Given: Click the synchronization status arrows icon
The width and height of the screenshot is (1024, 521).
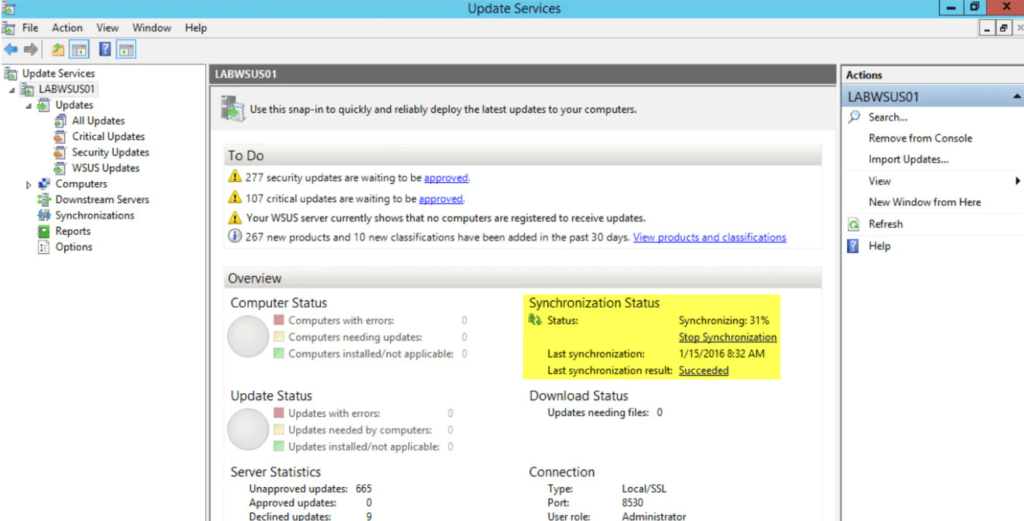Looking at the screenshot, I should coord(536,320).
